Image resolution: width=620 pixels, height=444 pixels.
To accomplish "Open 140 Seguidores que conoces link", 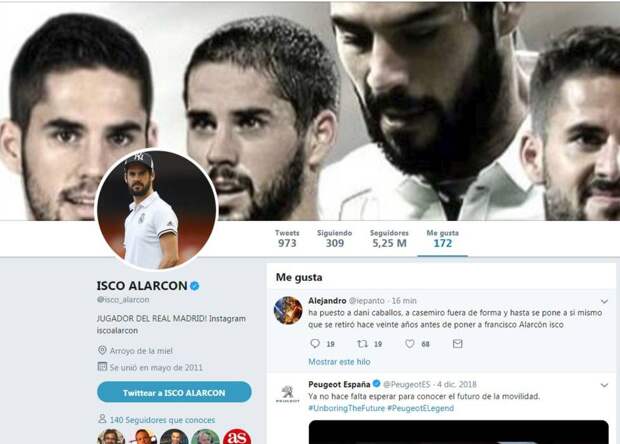I will point(163,420).
